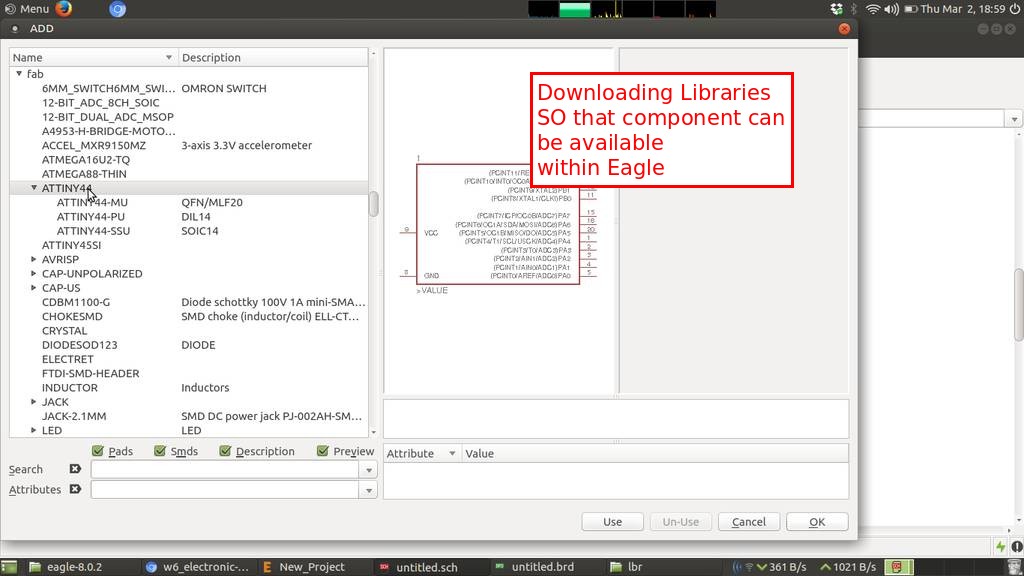Screen dimensions: 1024x576
Task: Open the Search field dropdown history
Action: [369, 470]
